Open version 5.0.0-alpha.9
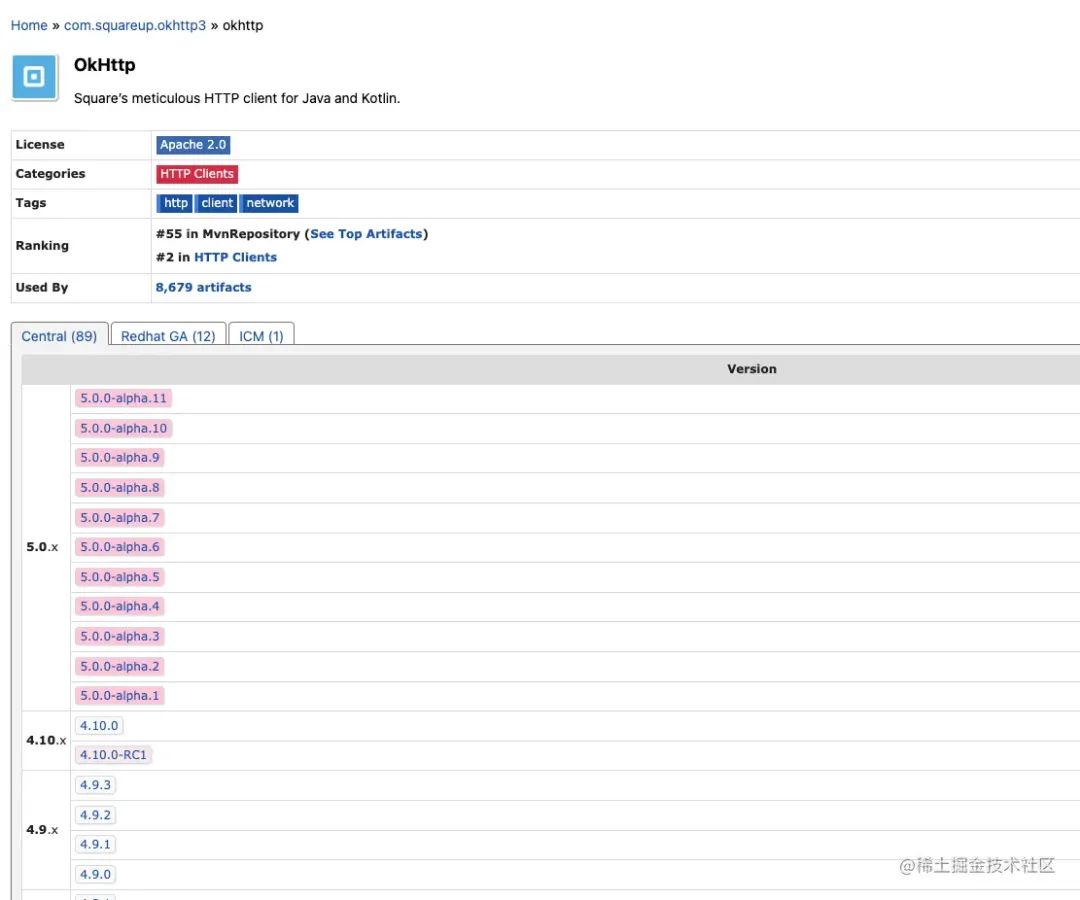Screen dimensions: 1080x900 120,457
